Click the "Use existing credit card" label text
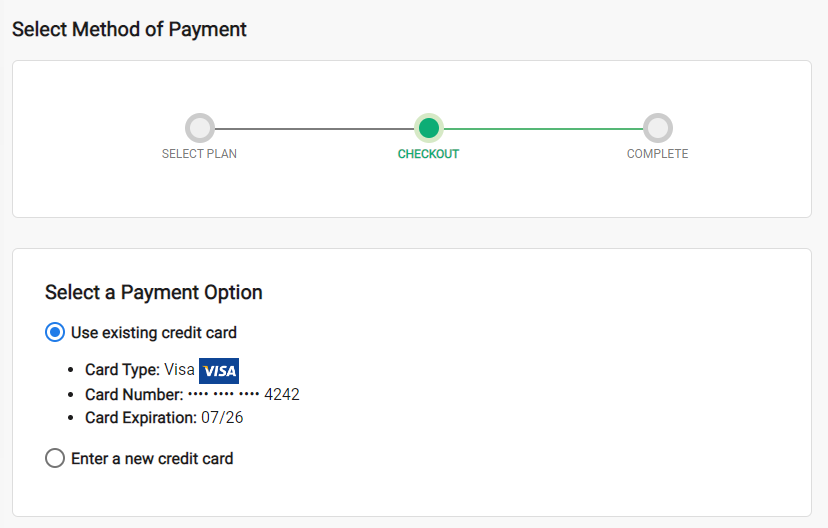Viewport: 828px width, 528px height. coord(154,332)
